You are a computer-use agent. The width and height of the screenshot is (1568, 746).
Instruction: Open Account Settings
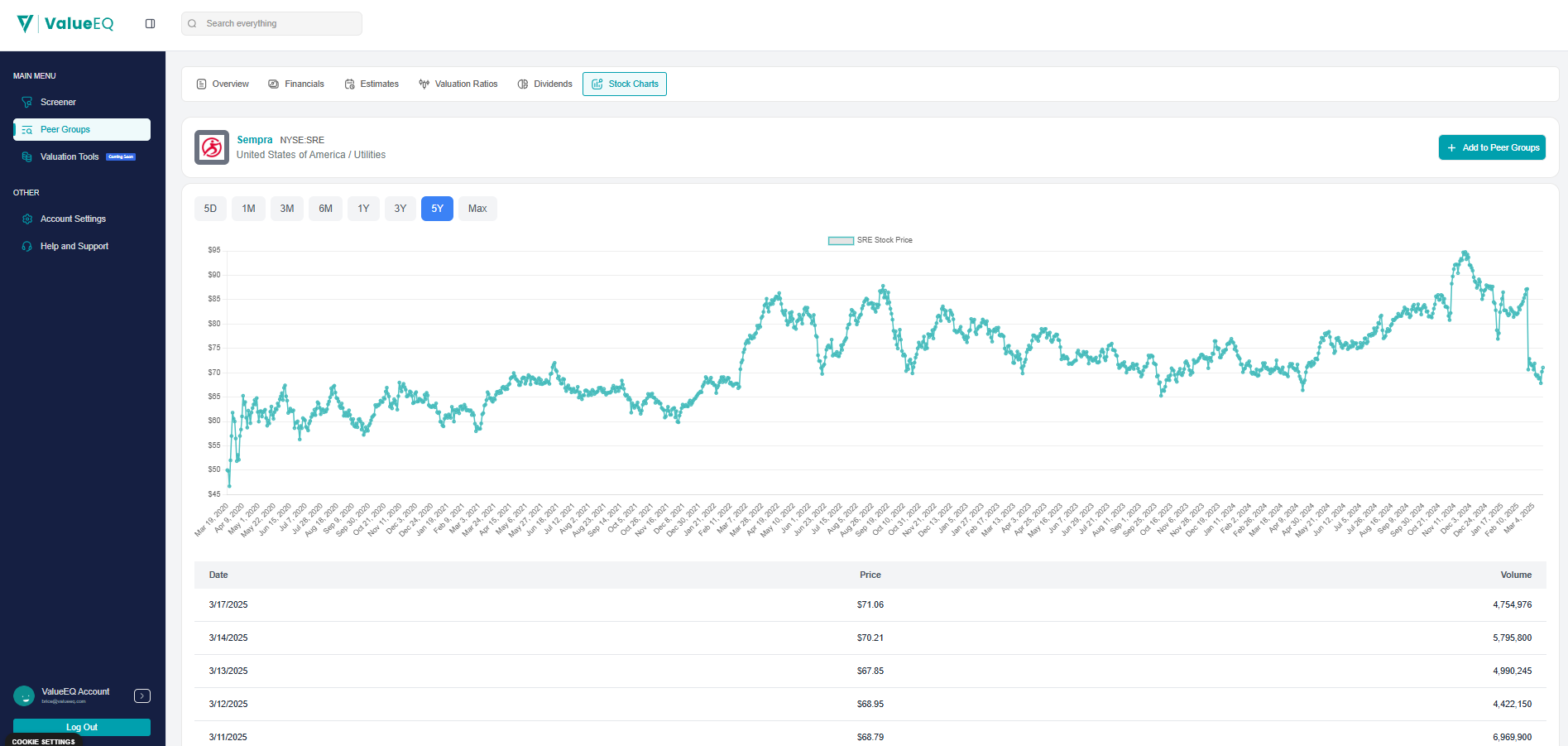[x=82, y=219]
